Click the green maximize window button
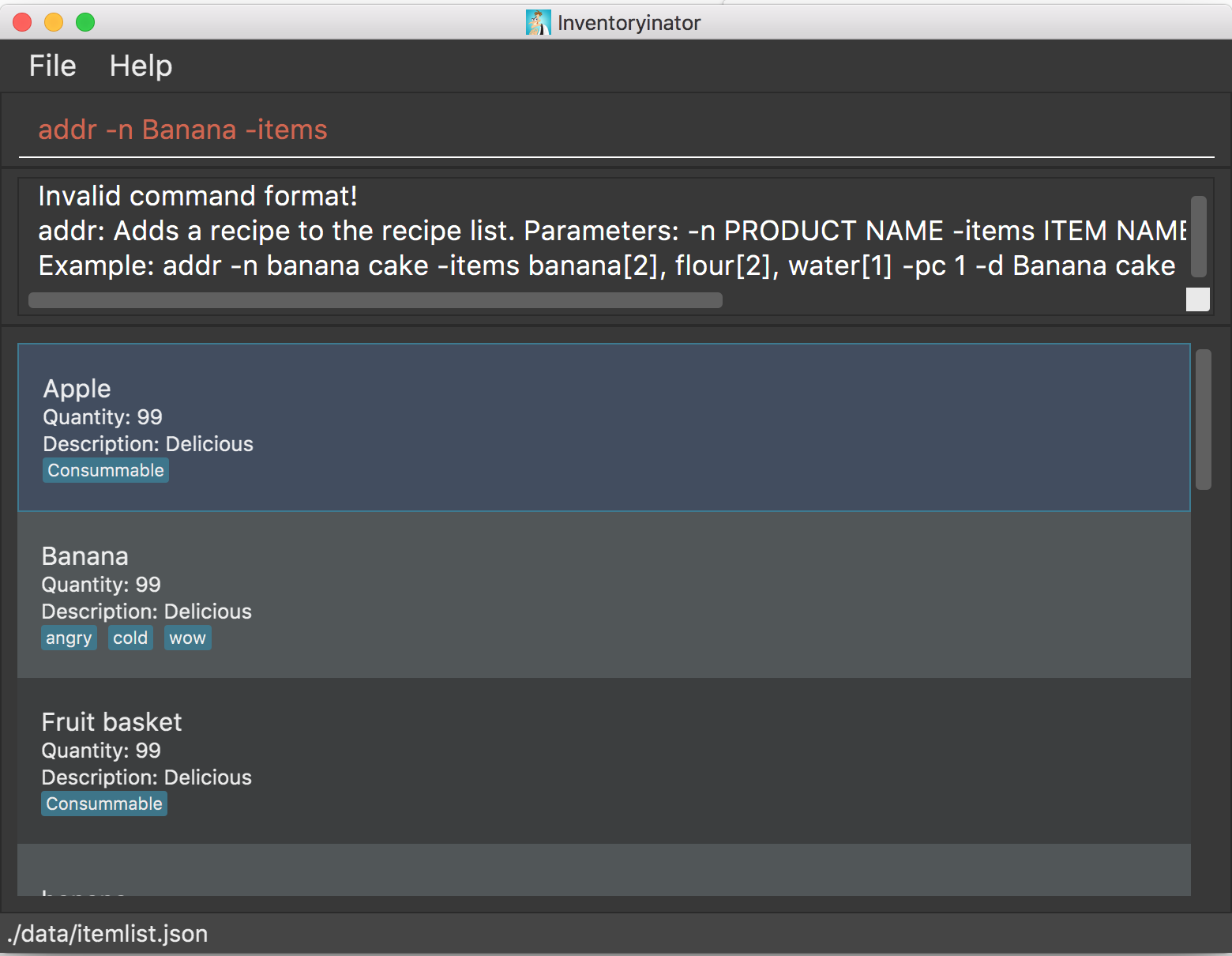This screenshot has height=956, width=1232. tap(85, 22)
